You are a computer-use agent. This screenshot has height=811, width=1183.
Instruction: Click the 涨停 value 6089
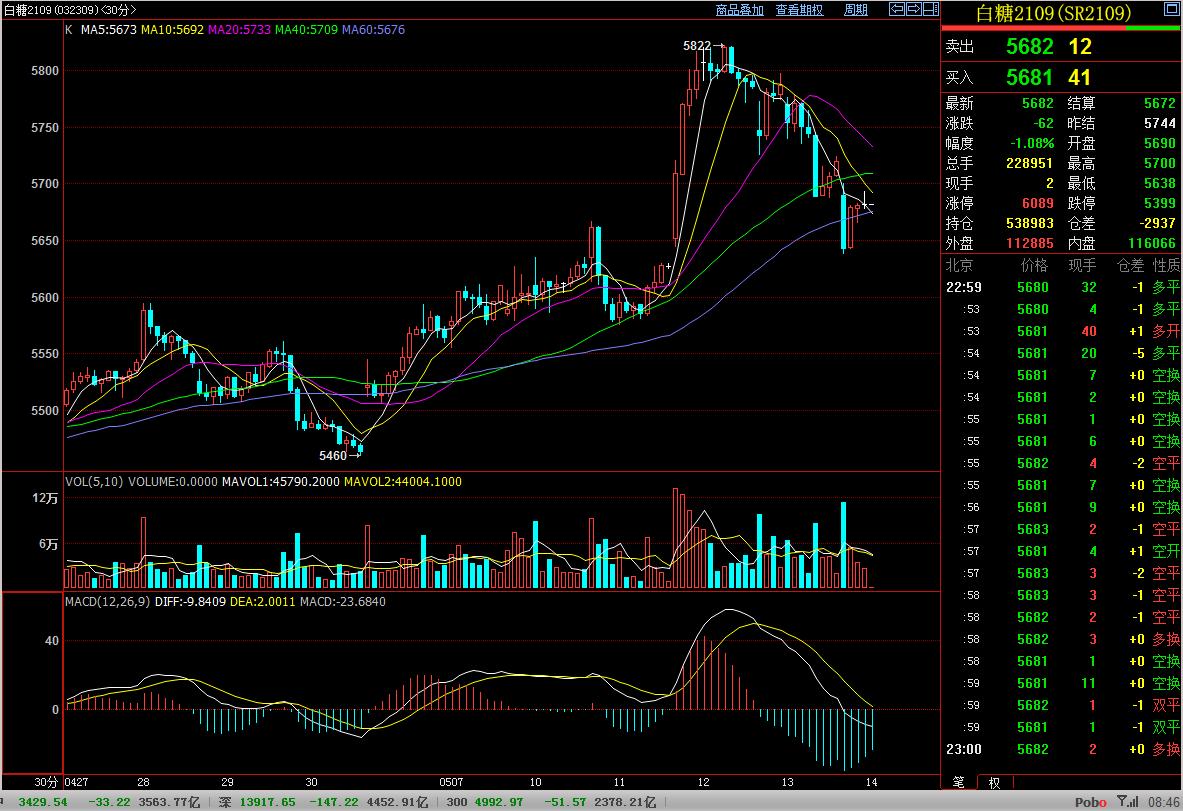[x=1038, y=203]
